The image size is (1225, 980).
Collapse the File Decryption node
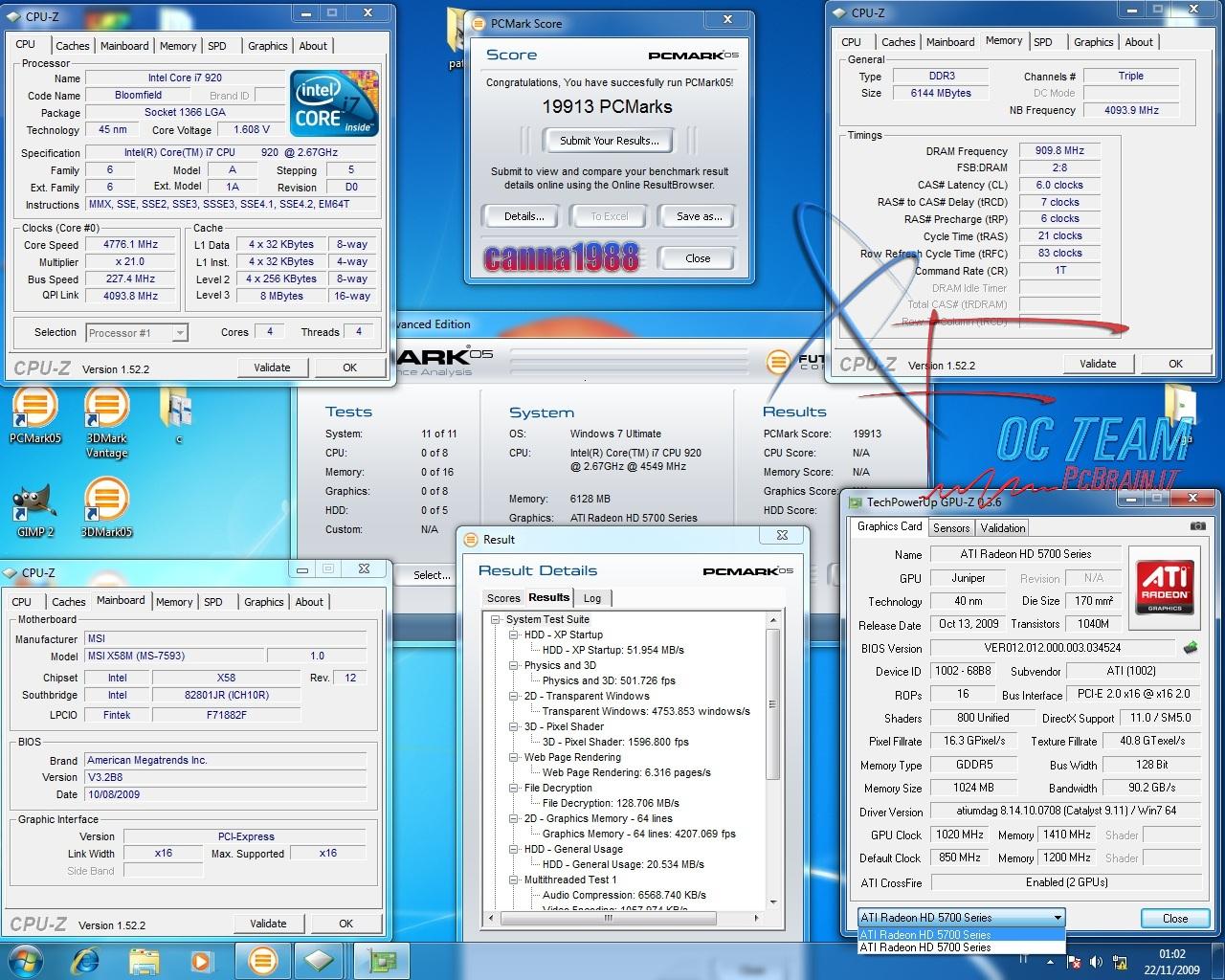click(514, 788)
